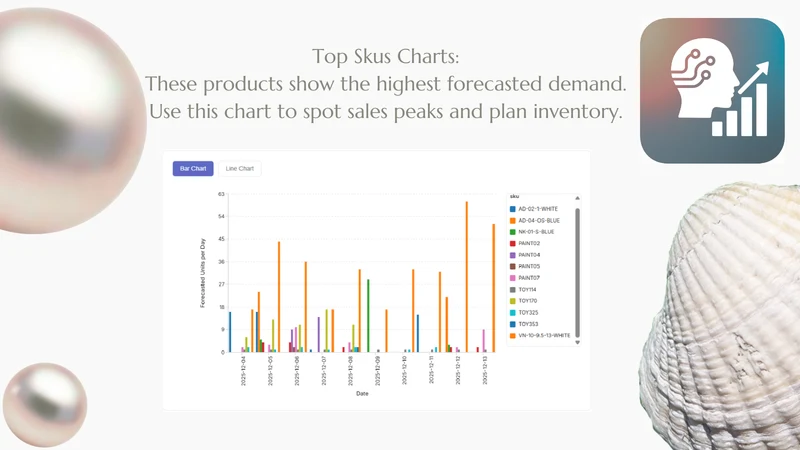800x450 pixels.
Task: Click the Top Skus Charts heading
Action: [x=386, y=57]
